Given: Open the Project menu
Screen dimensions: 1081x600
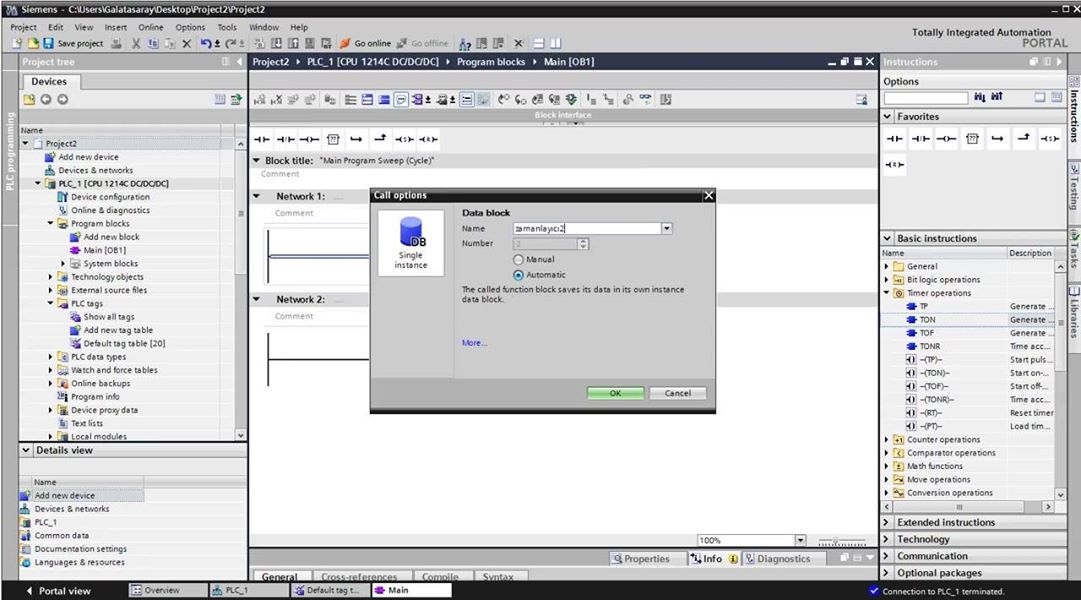Looking at the screenshot, I should [x=23, y=28].
